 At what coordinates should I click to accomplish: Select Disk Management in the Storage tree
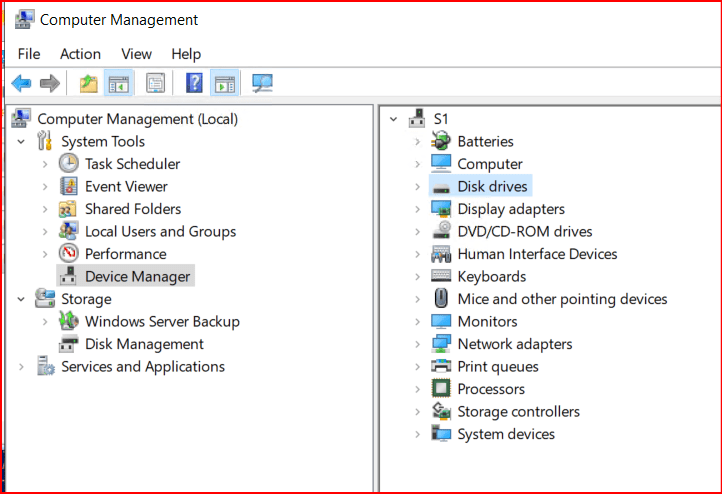pyautogui.click(x=144, y=344)
